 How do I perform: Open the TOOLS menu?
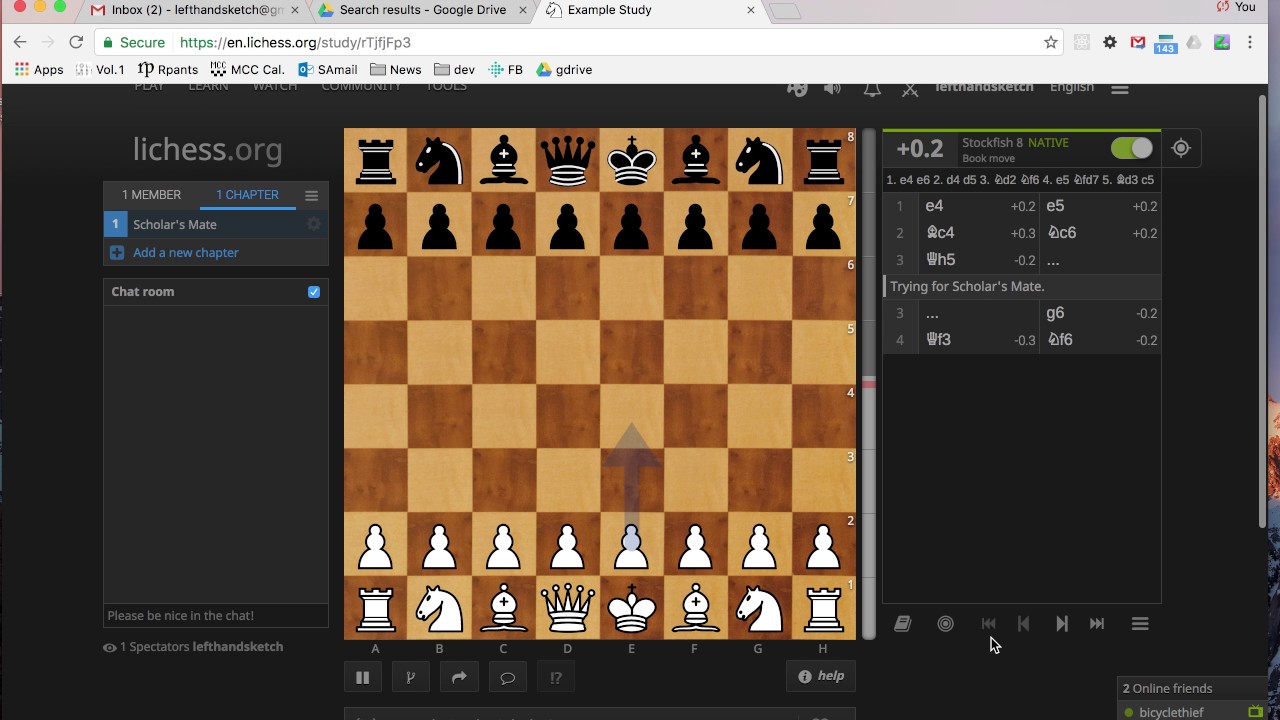pyautogui.click(x=446, y=88)
